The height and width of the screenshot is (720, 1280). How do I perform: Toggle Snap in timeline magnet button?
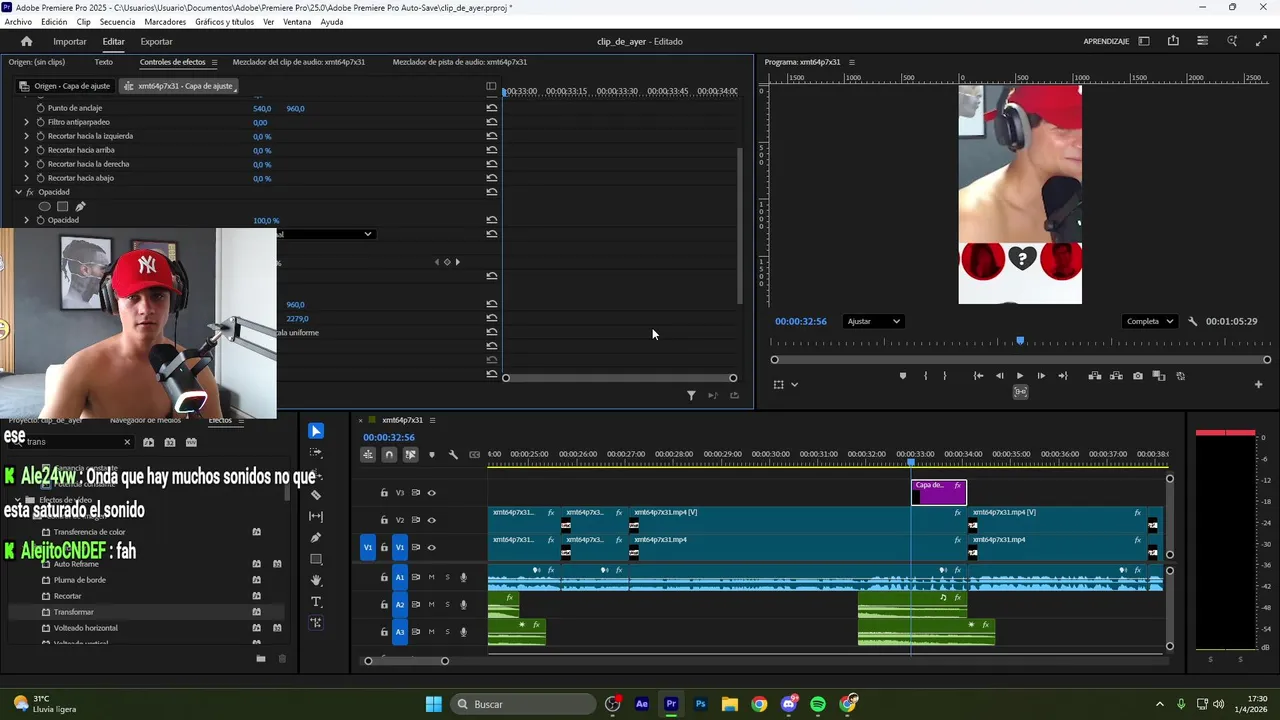point(389,455)
